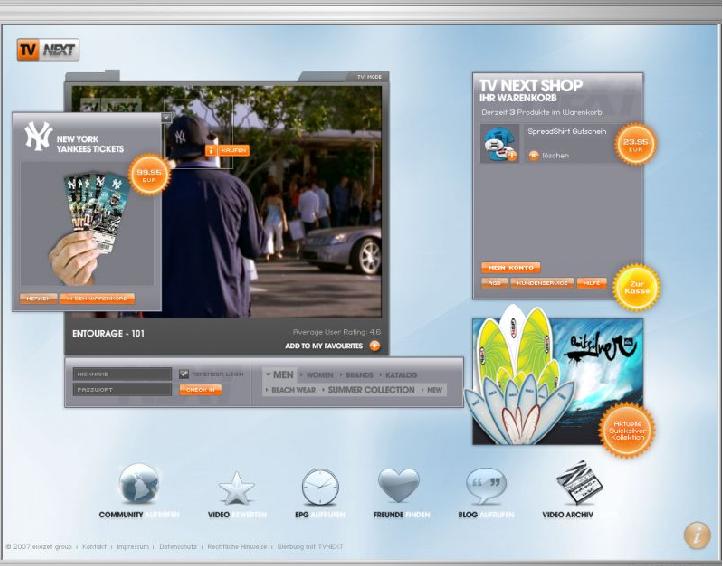The width and height of the screenshot is (723, 566).
Task: Click the 23.95 EUR price badge
Action: click(x=635, y=144)
